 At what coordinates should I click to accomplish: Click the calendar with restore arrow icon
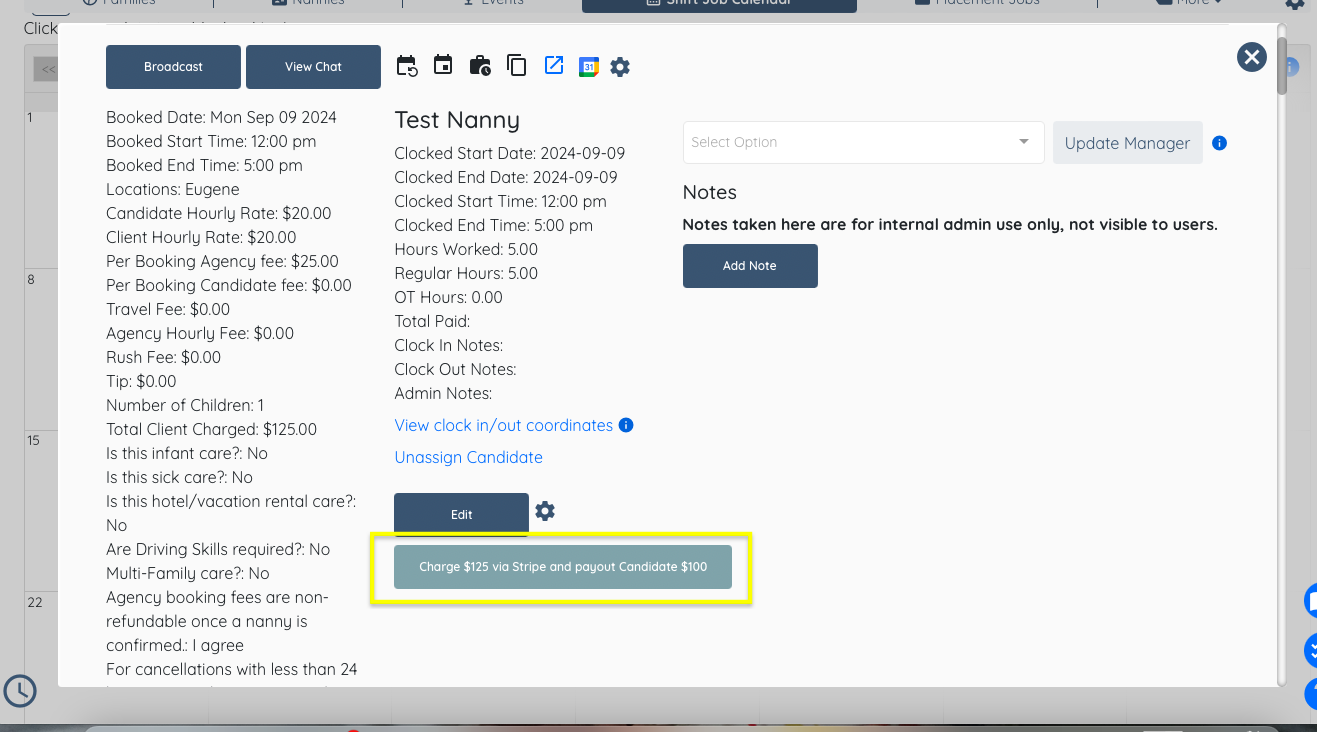(407, 67)
